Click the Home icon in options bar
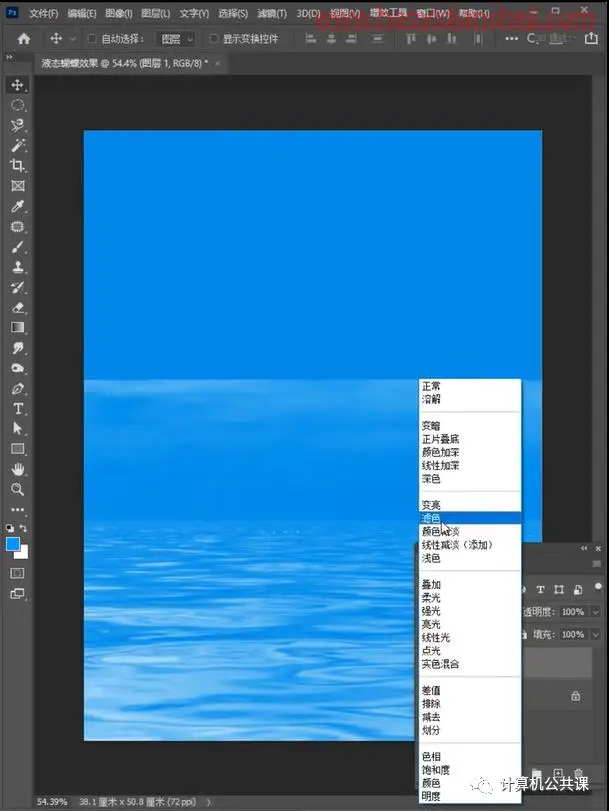This screenshot has width=609, height=811. click(x=24, y=39)
